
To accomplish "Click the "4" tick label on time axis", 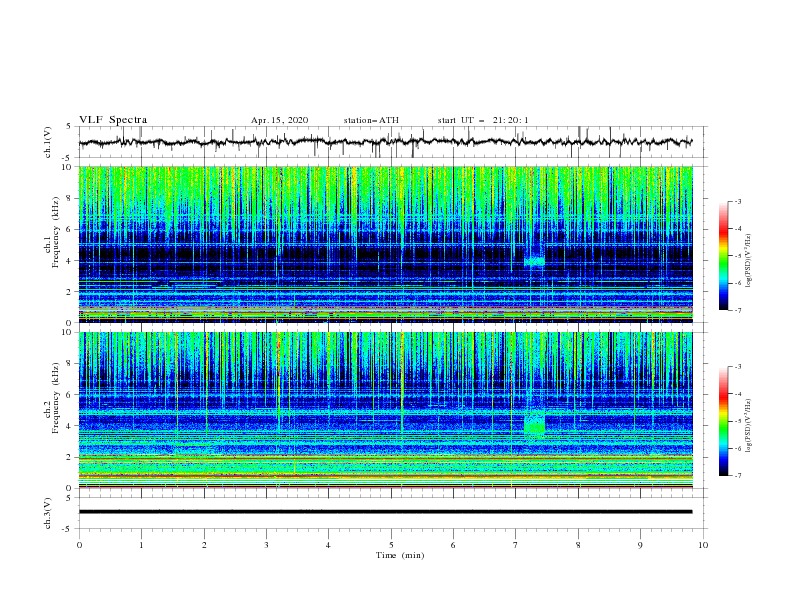I will click(x=328, y=545).
